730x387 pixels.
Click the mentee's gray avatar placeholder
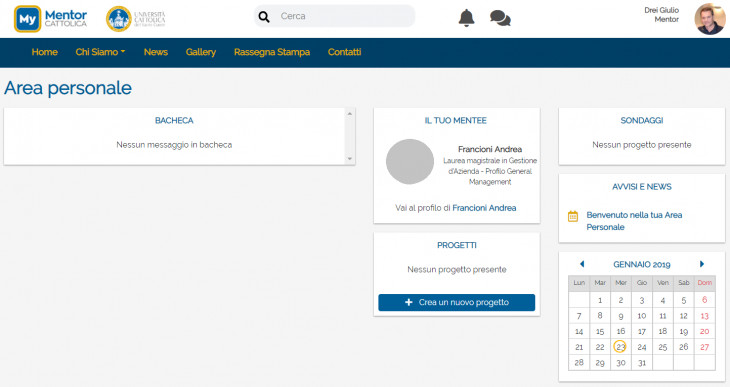point(410,162)
